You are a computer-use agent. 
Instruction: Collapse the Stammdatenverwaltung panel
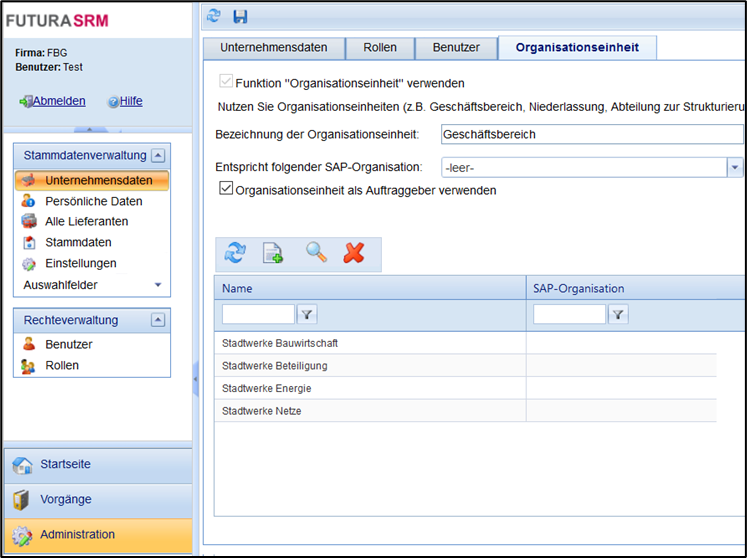159,156
